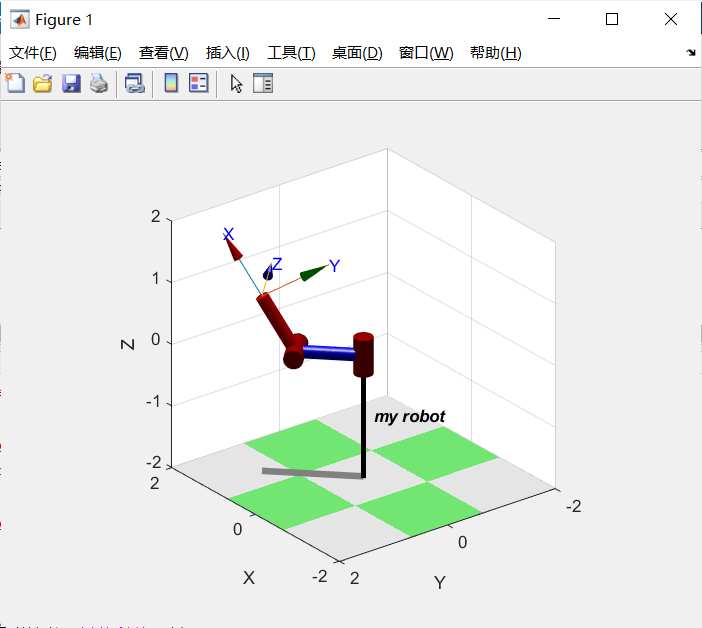This screenshot has height=628, width=702.
Task: Insert a legend with the toolbar icon
Action: coord(199,83)
